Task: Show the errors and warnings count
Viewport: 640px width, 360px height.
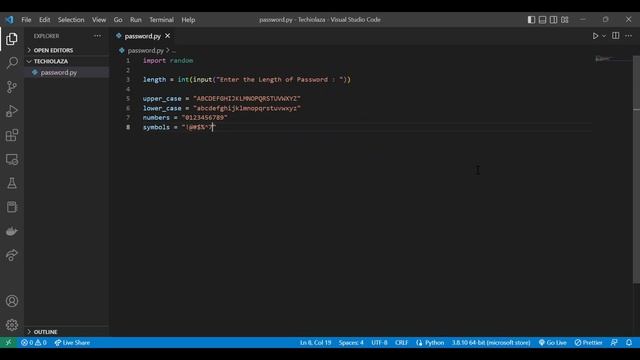Action: click(34, 342)
